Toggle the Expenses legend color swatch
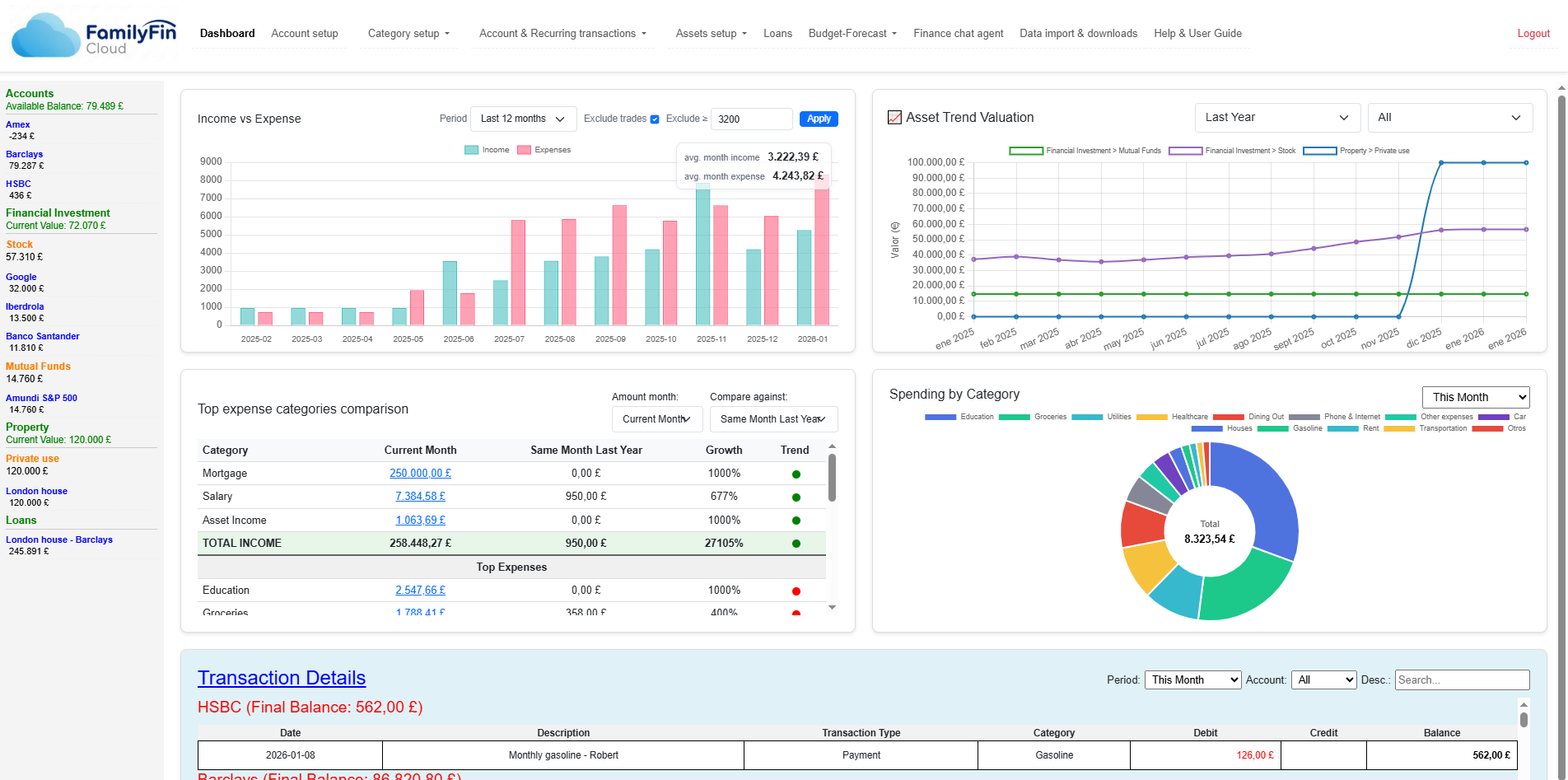The image size is (1568, 780). pos(524,150)
